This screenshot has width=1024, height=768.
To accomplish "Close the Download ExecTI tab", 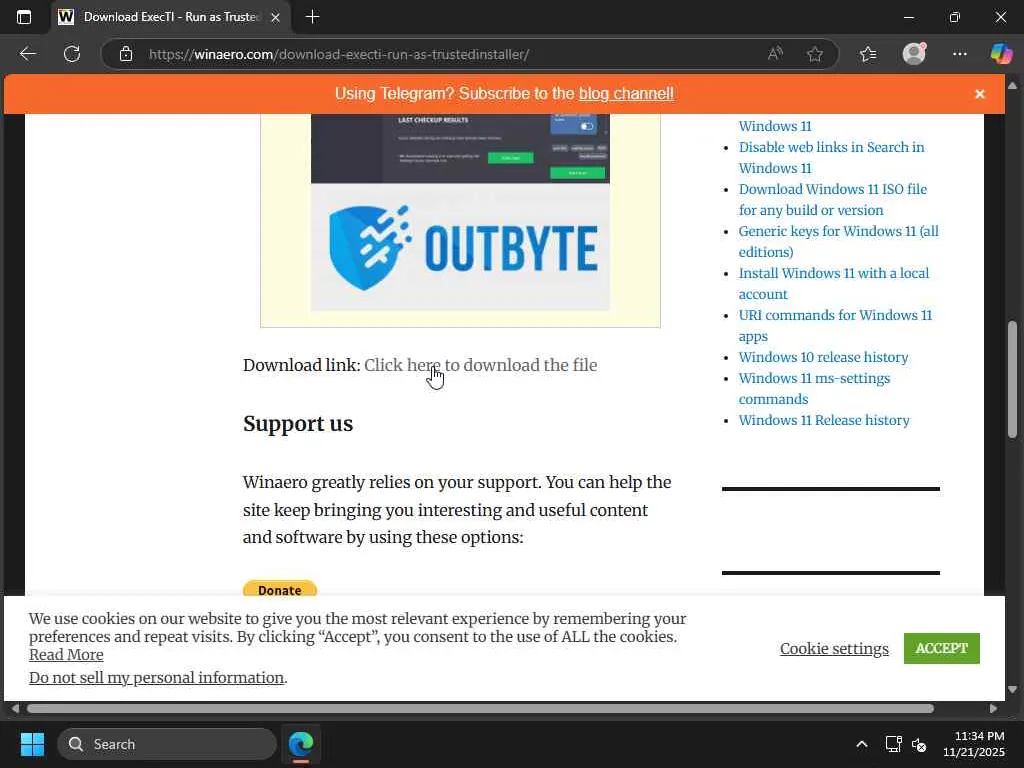I will click(x=276, y=18).
